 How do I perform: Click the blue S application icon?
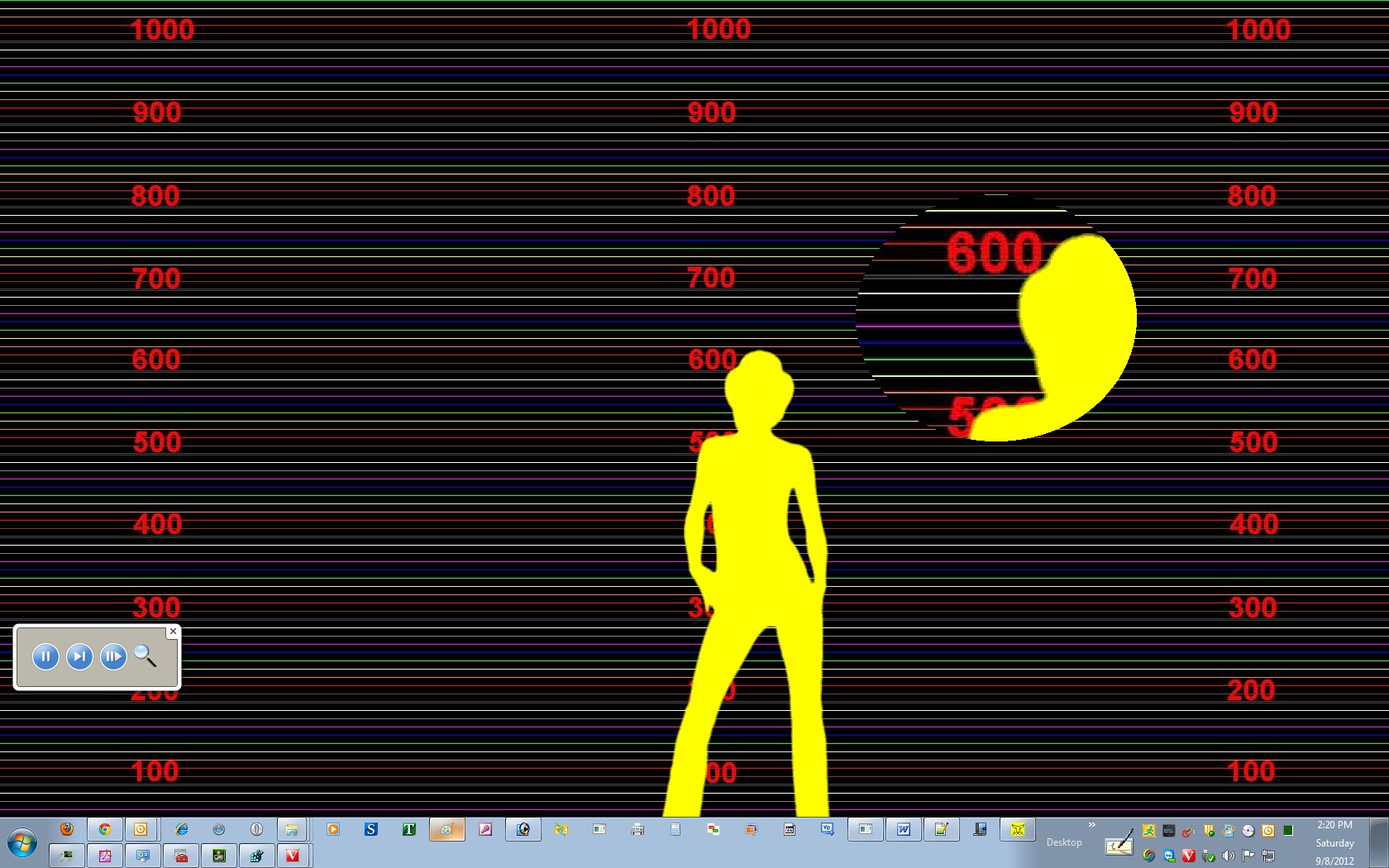(371, 829)
